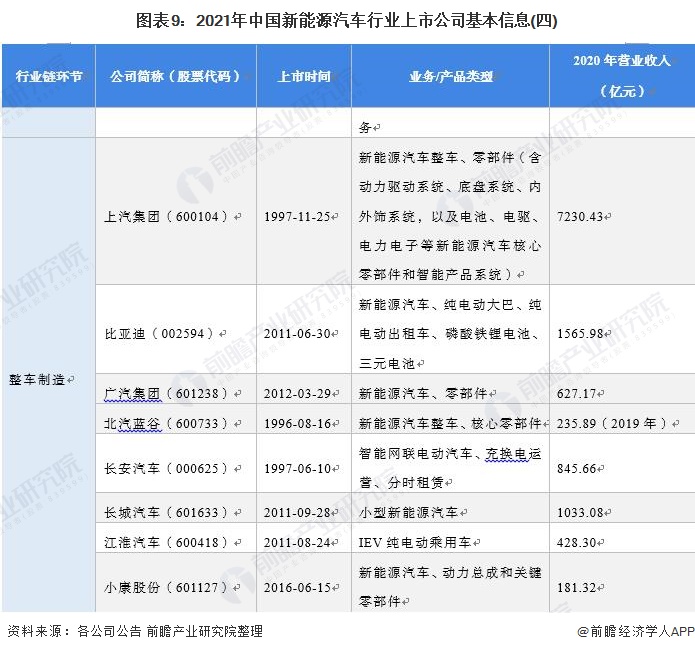695x652 pixels.
Task: Click the revenue value 1565.98
Action: pyautogui.click(x=581, y=333)
